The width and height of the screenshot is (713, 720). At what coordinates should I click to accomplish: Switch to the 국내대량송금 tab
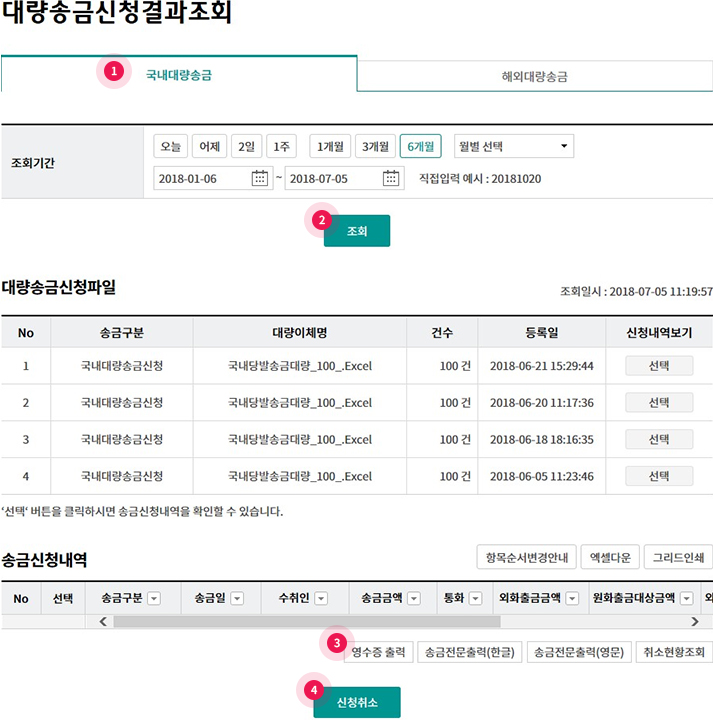179,75
